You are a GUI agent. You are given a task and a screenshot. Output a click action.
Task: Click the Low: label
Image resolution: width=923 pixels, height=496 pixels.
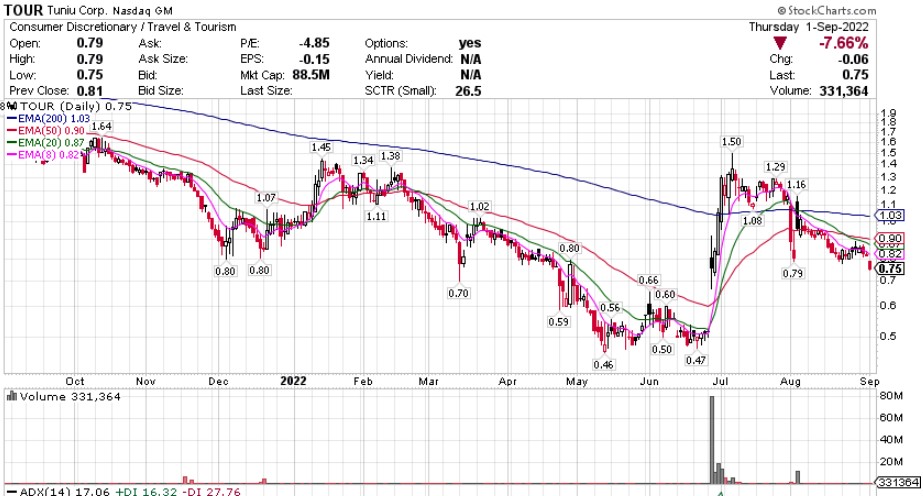(x=22, y=75)
